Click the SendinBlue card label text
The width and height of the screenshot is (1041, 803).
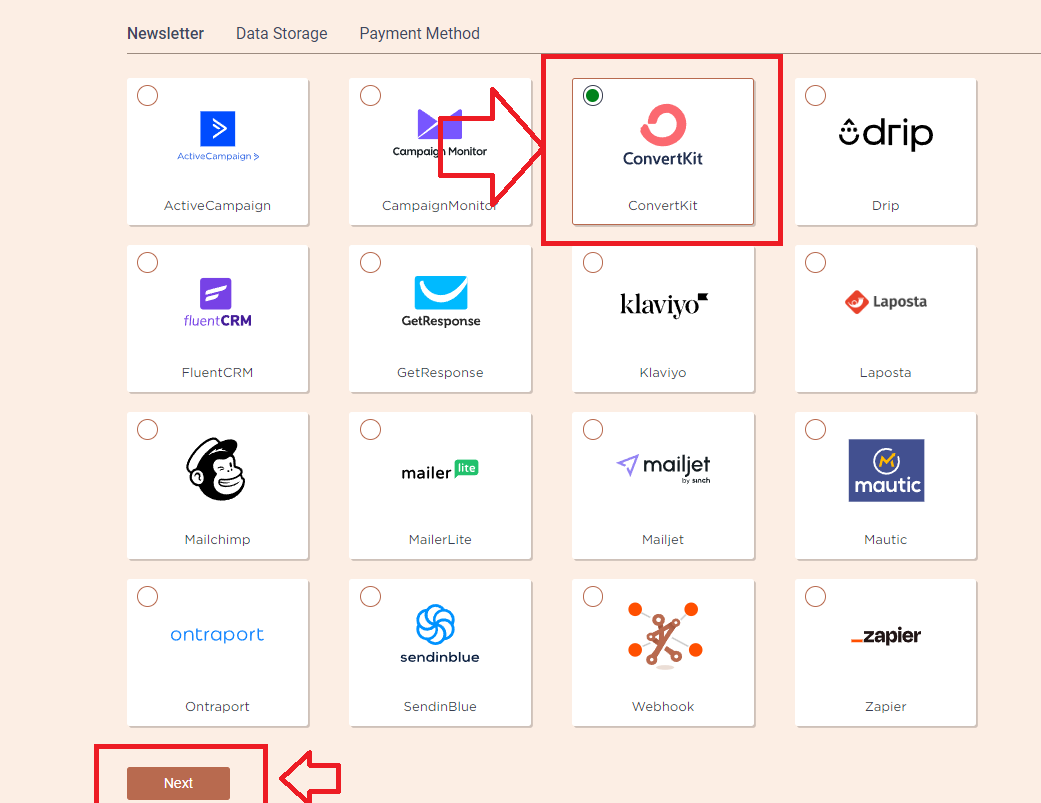pyautogui.click(x=440, y=707)
